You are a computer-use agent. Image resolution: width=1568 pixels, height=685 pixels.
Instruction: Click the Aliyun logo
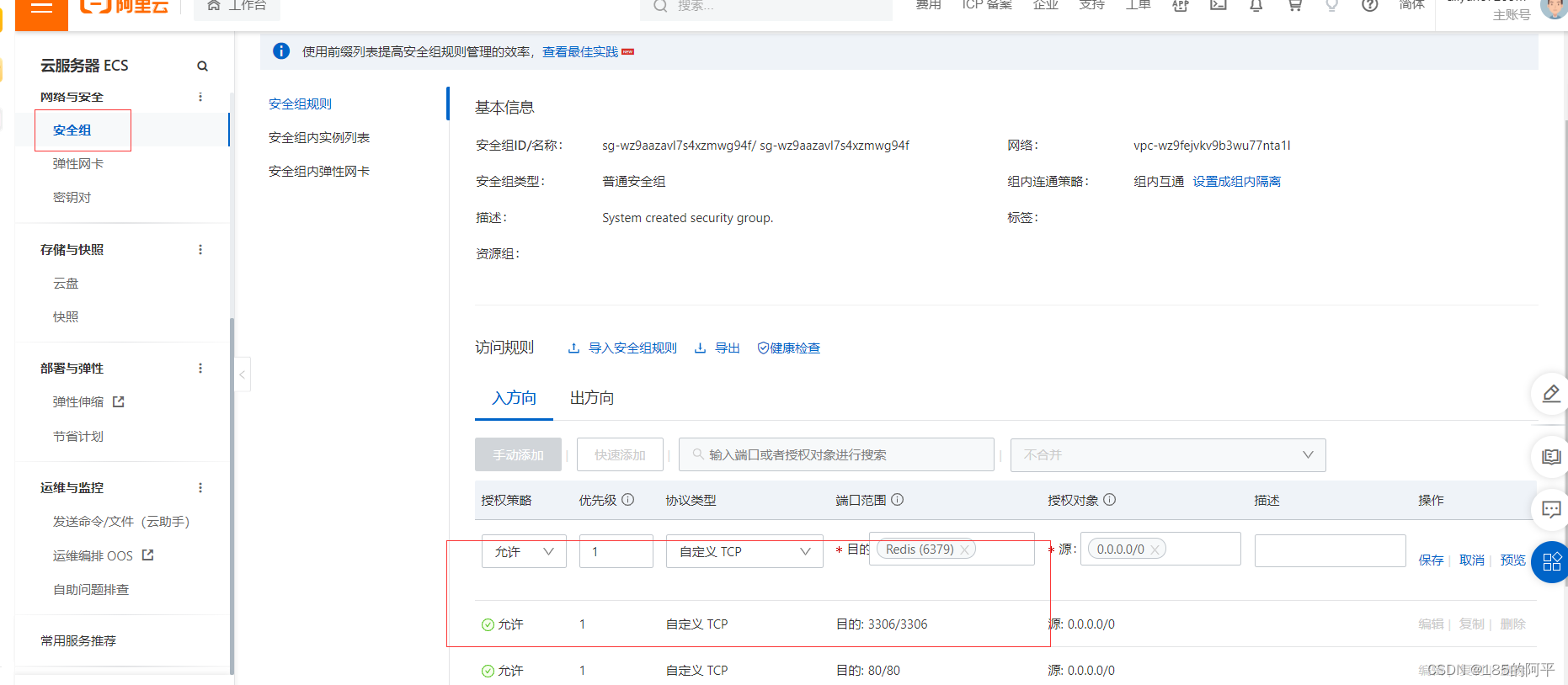pyautogui.click(x=124, y=6)
